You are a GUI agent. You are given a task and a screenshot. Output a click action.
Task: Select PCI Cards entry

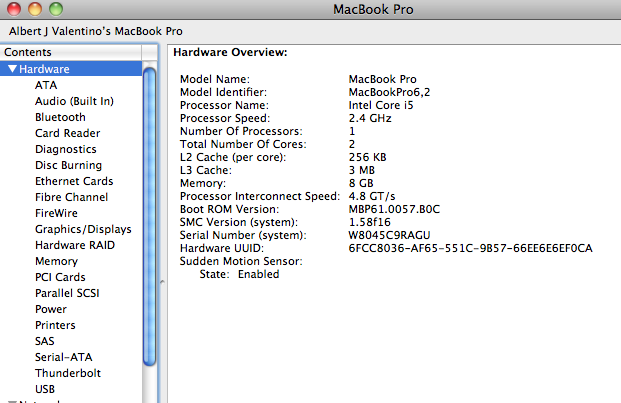point(60,277)
